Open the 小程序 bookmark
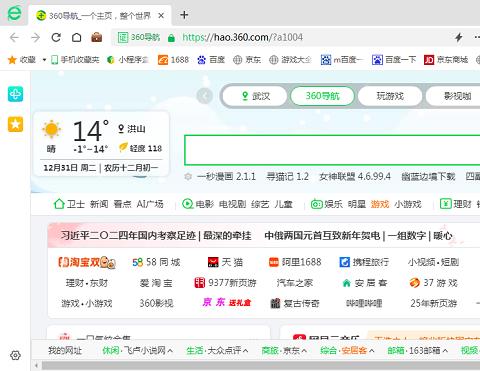The image size is (480, 371). coord(128,60)
